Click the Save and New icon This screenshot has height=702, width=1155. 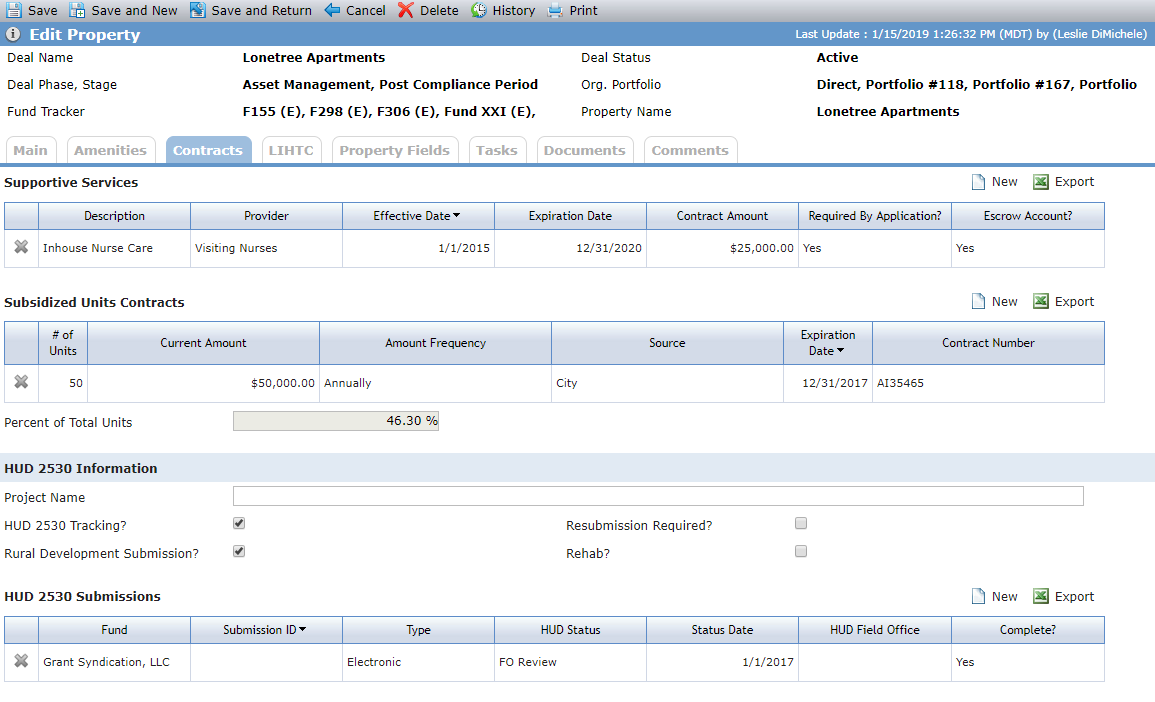[77, 10]
